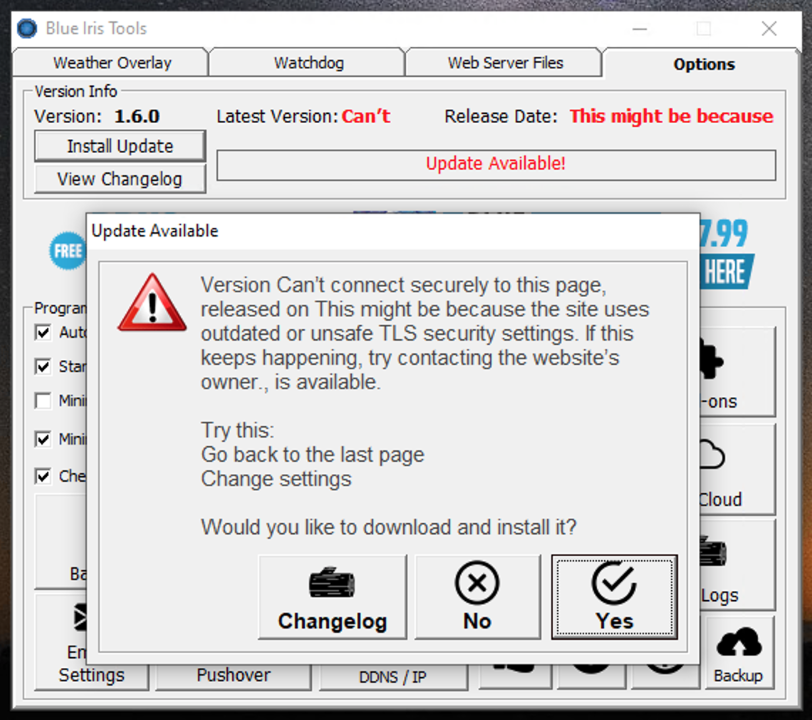Click the red Update Available! status bar

496,165
